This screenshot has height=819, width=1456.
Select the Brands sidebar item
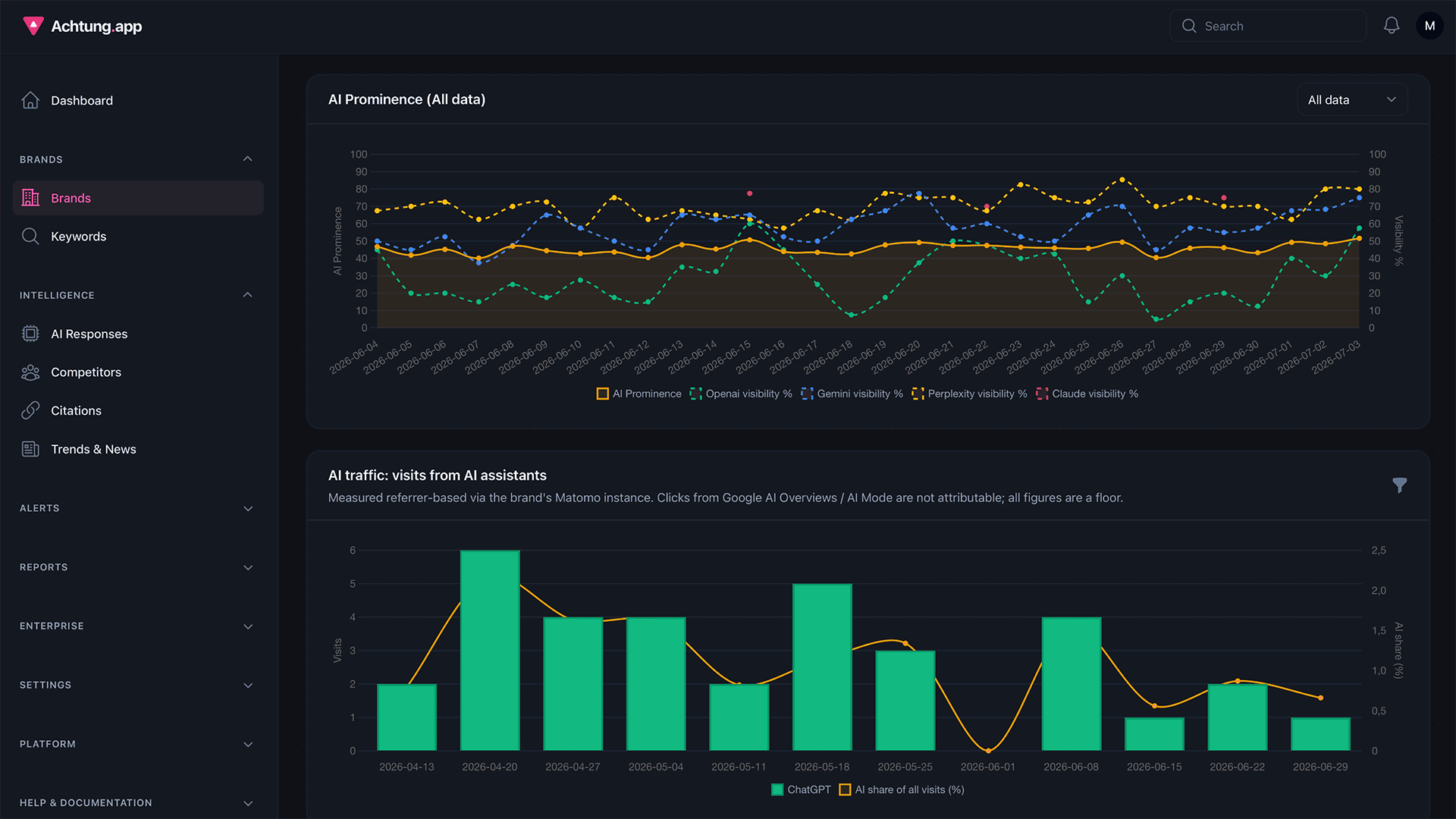pos(138,198)
